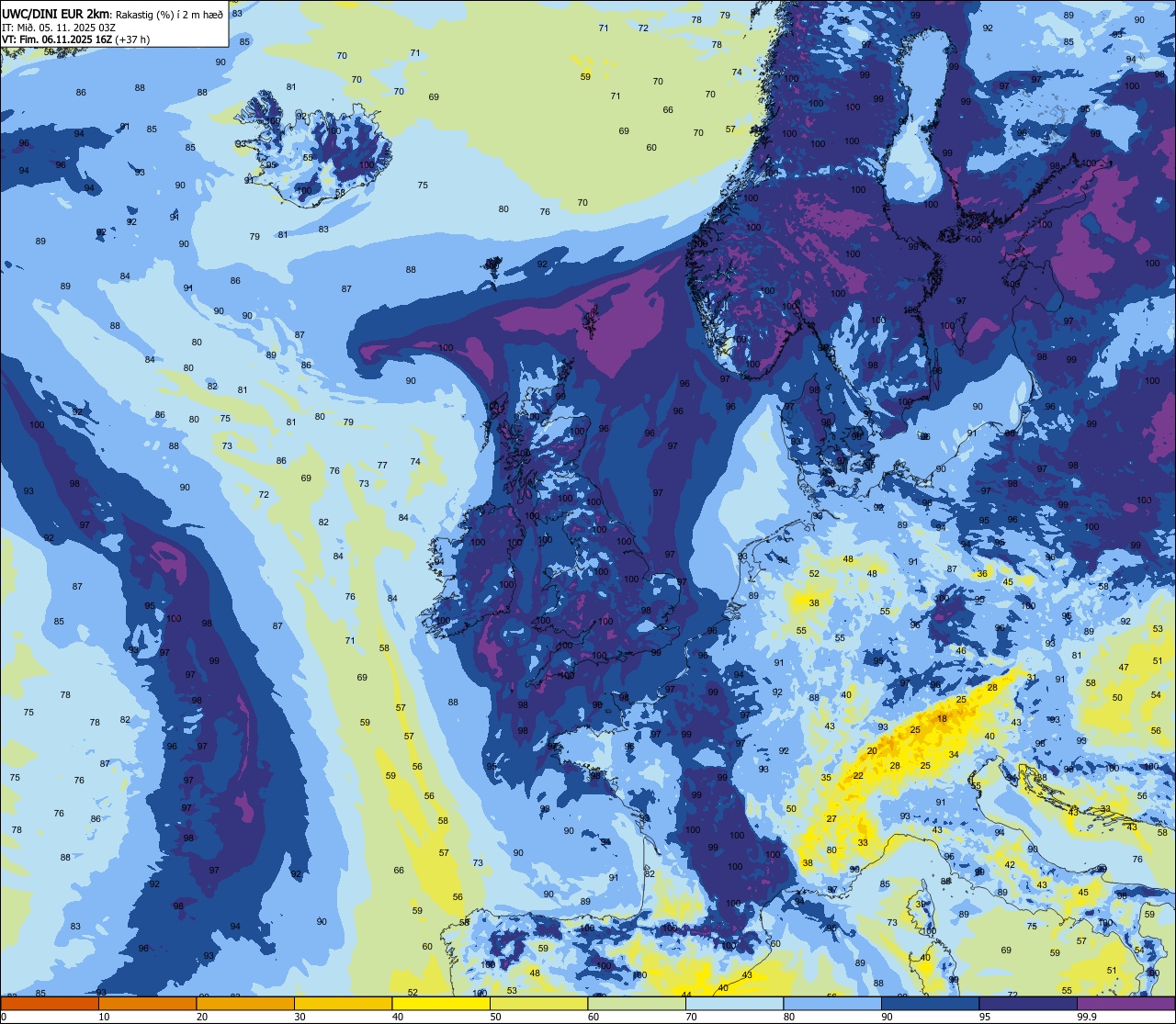Click the lowest humidity value '18' over the Alps
The height and width of the screenshot is (1024, 1176).
tap(942, 718)
